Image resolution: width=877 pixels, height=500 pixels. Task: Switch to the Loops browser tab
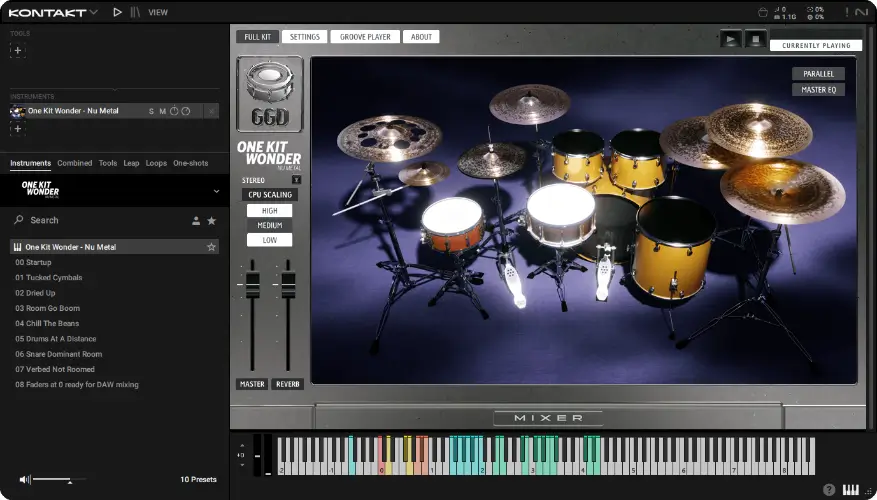[156, 163]
